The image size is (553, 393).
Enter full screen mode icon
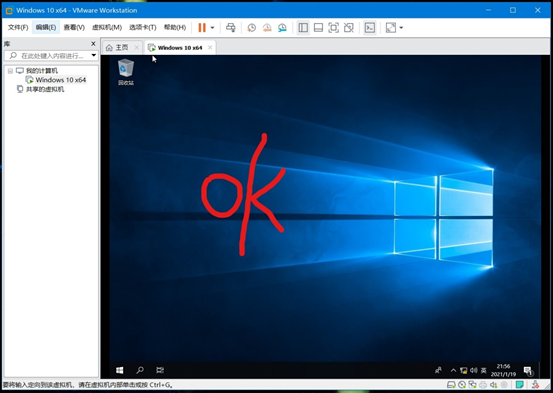[x=333, y=28]
